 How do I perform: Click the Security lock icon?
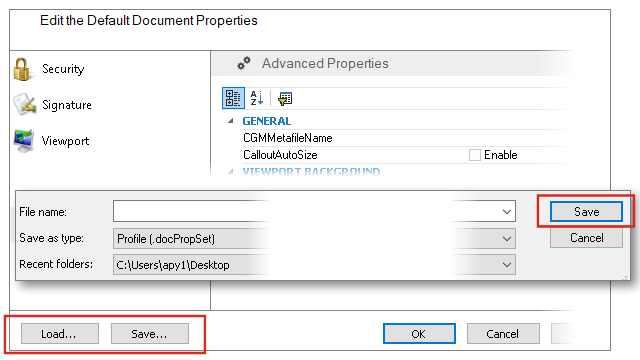[22, 69]
